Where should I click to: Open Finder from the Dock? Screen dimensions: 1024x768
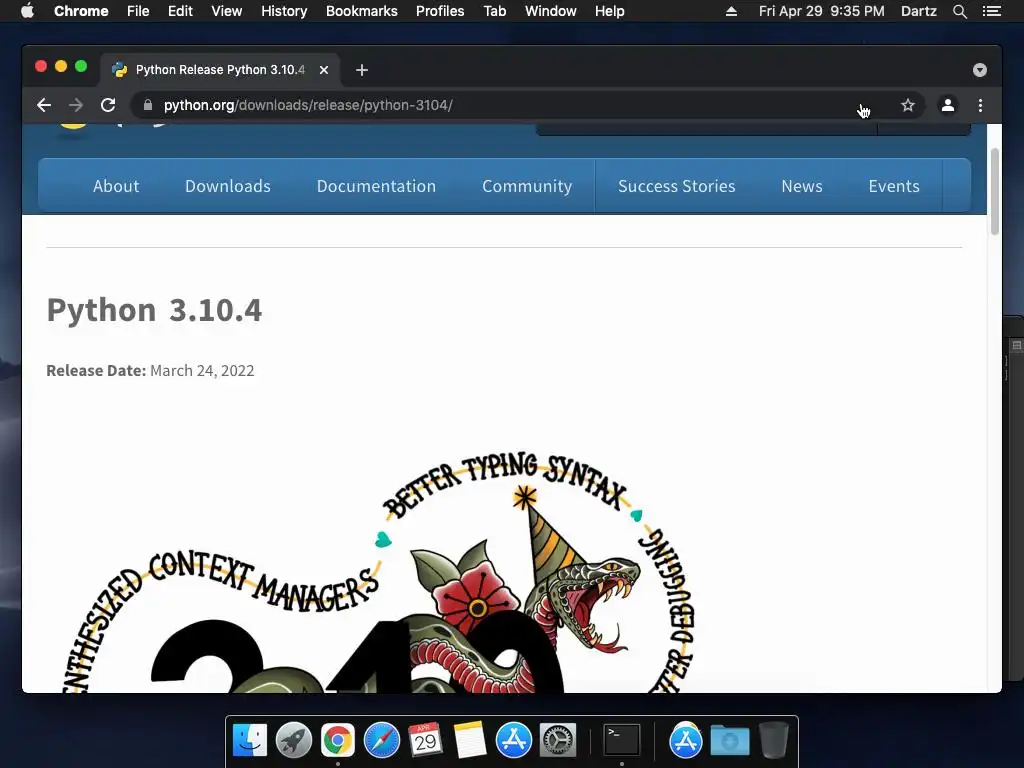(249, 740)
